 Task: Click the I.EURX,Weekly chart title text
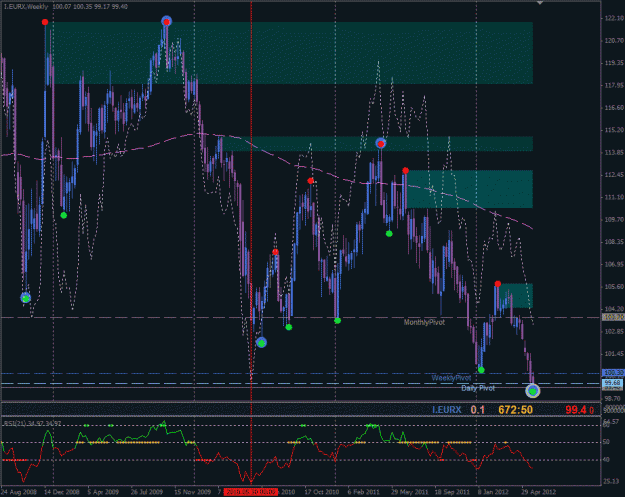pyautogui.click(x=26, y=7)
